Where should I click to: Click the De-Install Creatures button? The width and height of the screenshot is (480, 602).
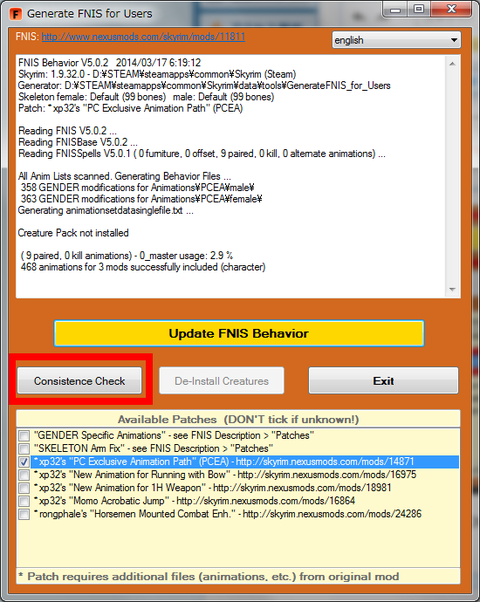(222, 380)
